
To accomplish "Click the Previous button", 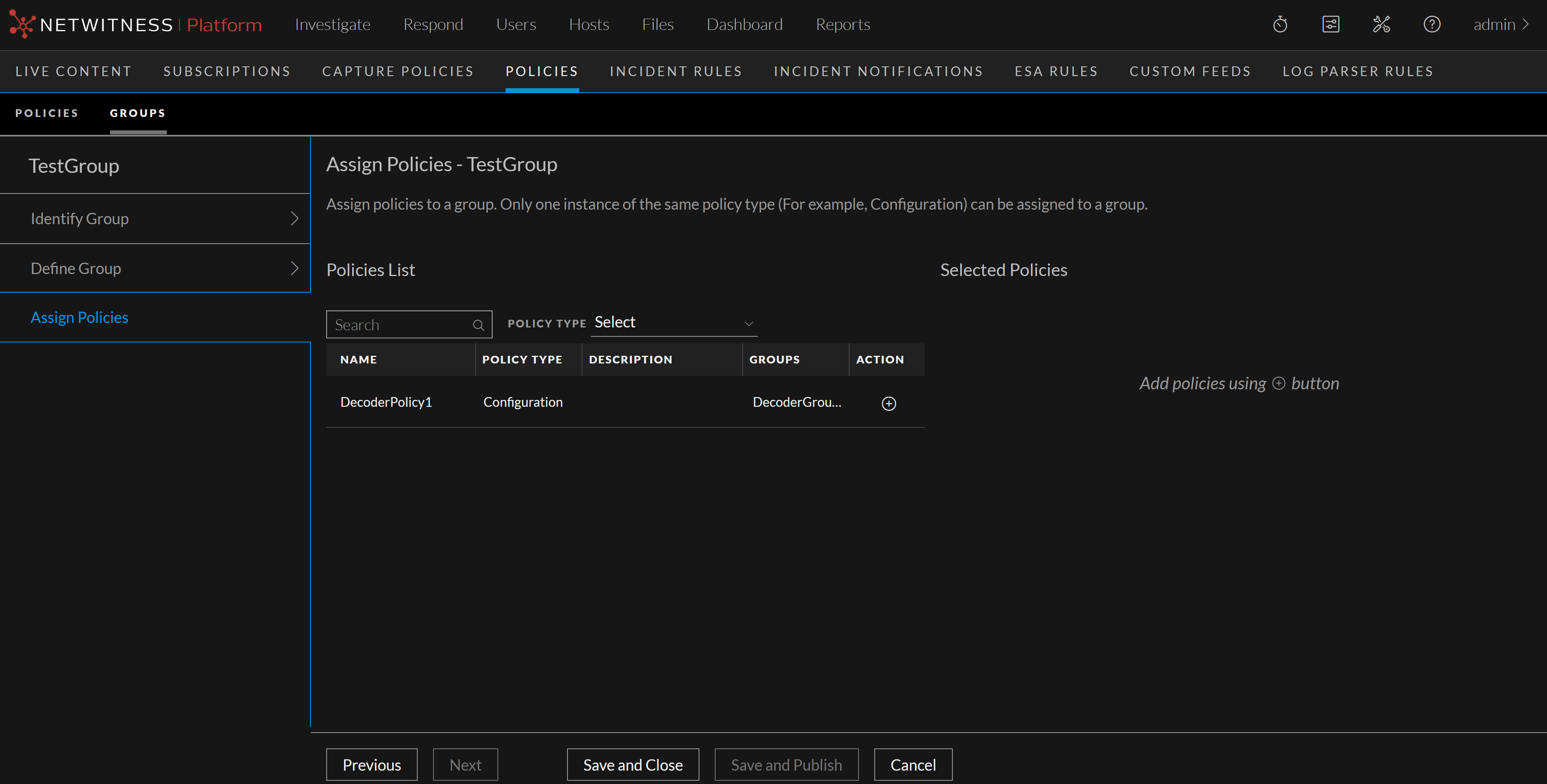I will (371, 765).
